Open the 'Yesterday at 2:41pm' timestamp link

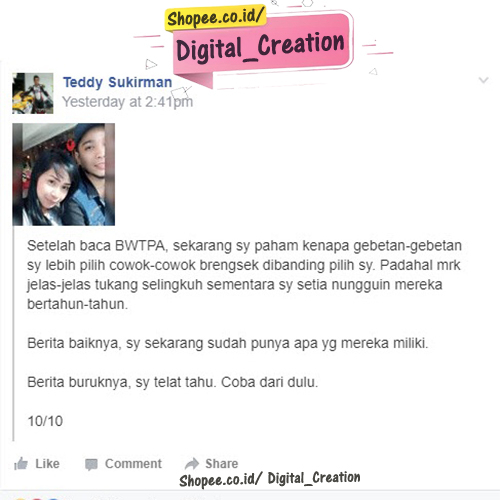coord(128,102)
